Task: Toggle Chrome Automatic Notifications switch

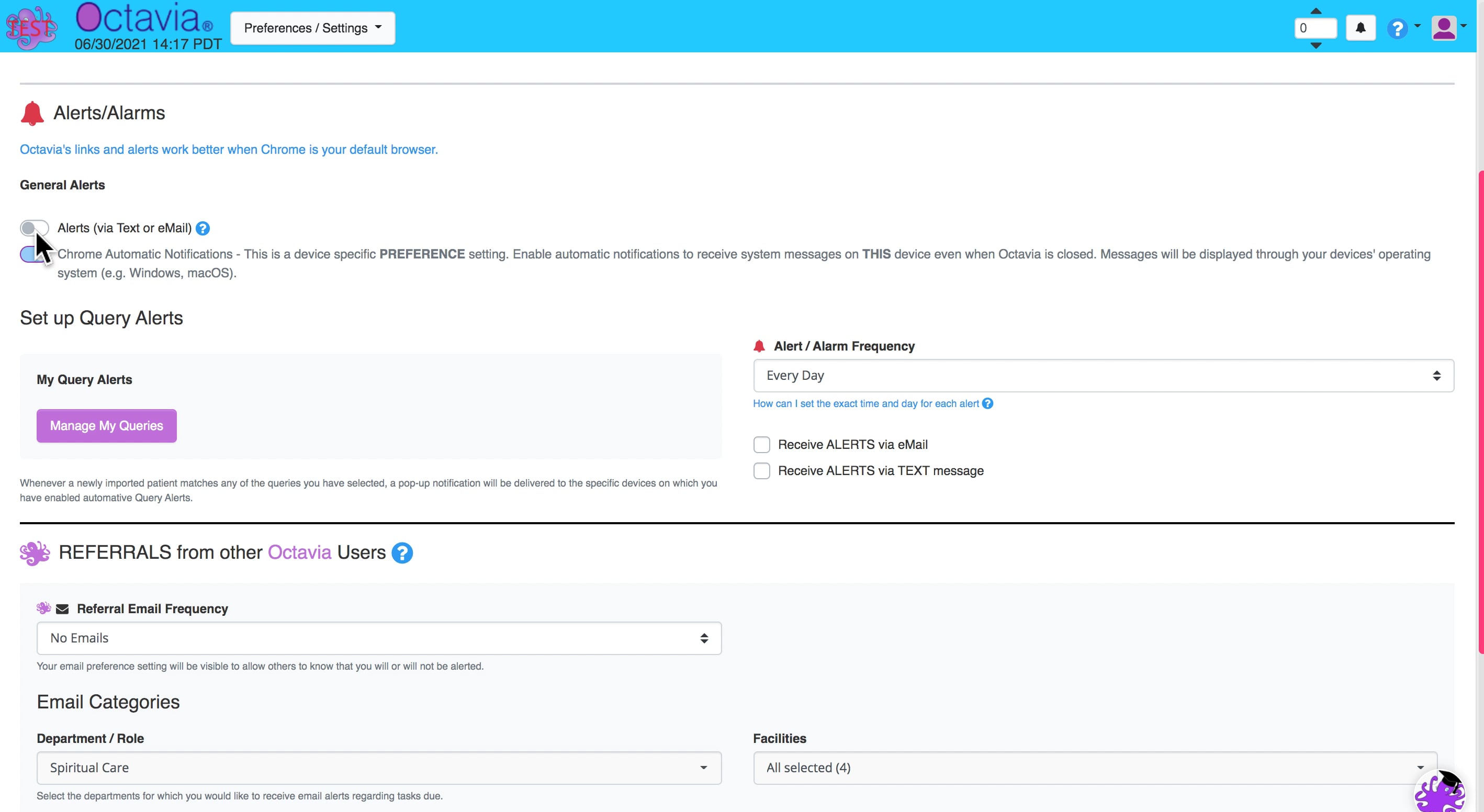Action: click(34, 255)
